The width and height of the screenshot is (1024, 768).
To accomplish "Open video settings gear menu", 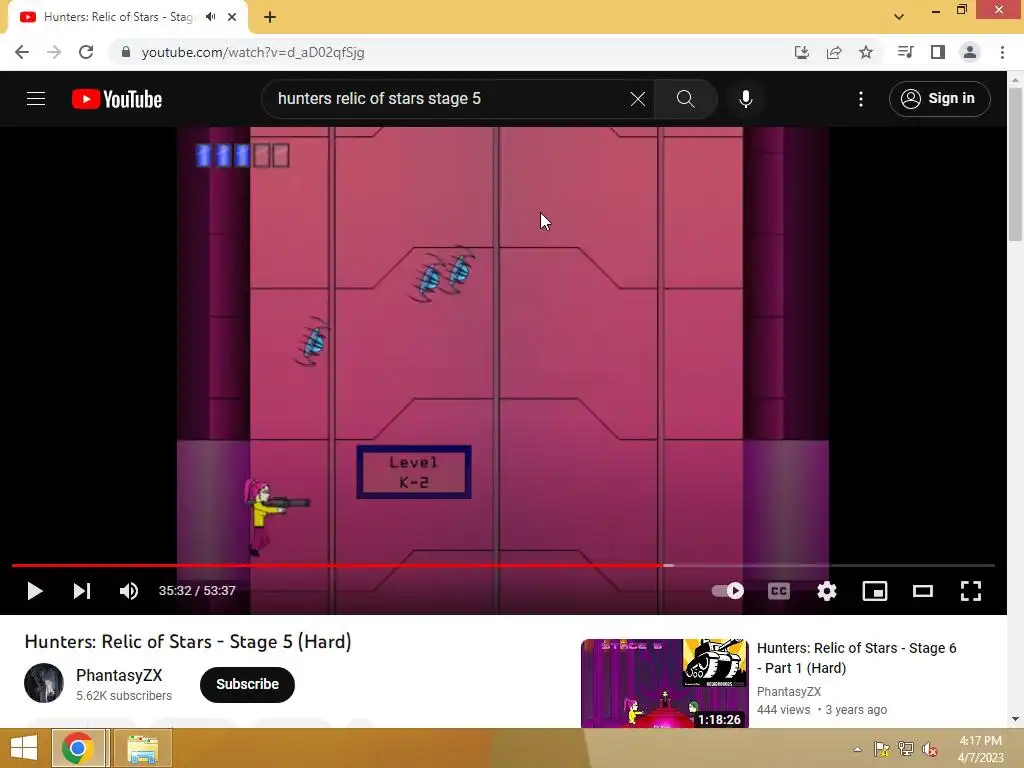I will tap(827, 591).
